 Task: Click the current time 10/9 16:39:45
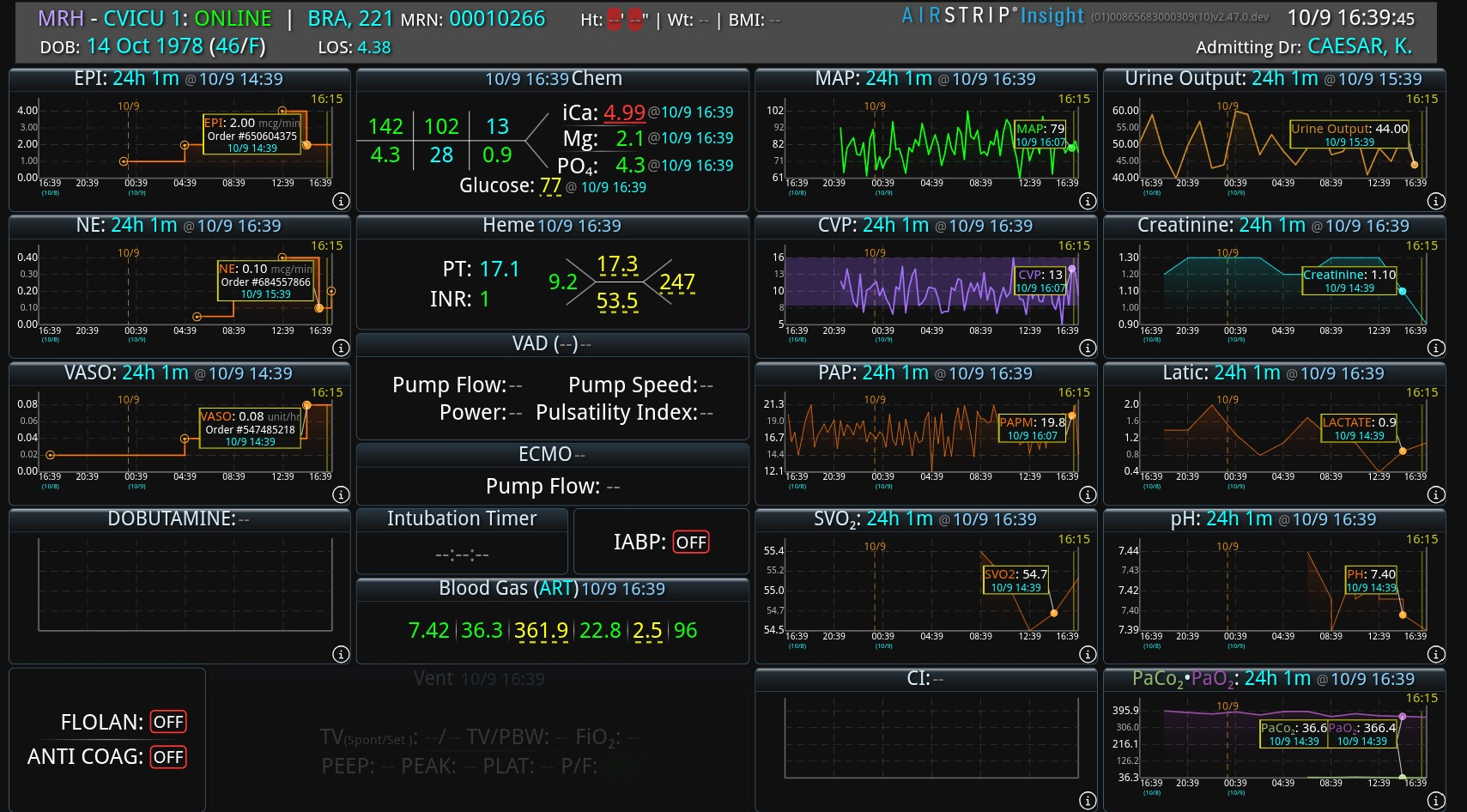click(x=1351, y=18)
